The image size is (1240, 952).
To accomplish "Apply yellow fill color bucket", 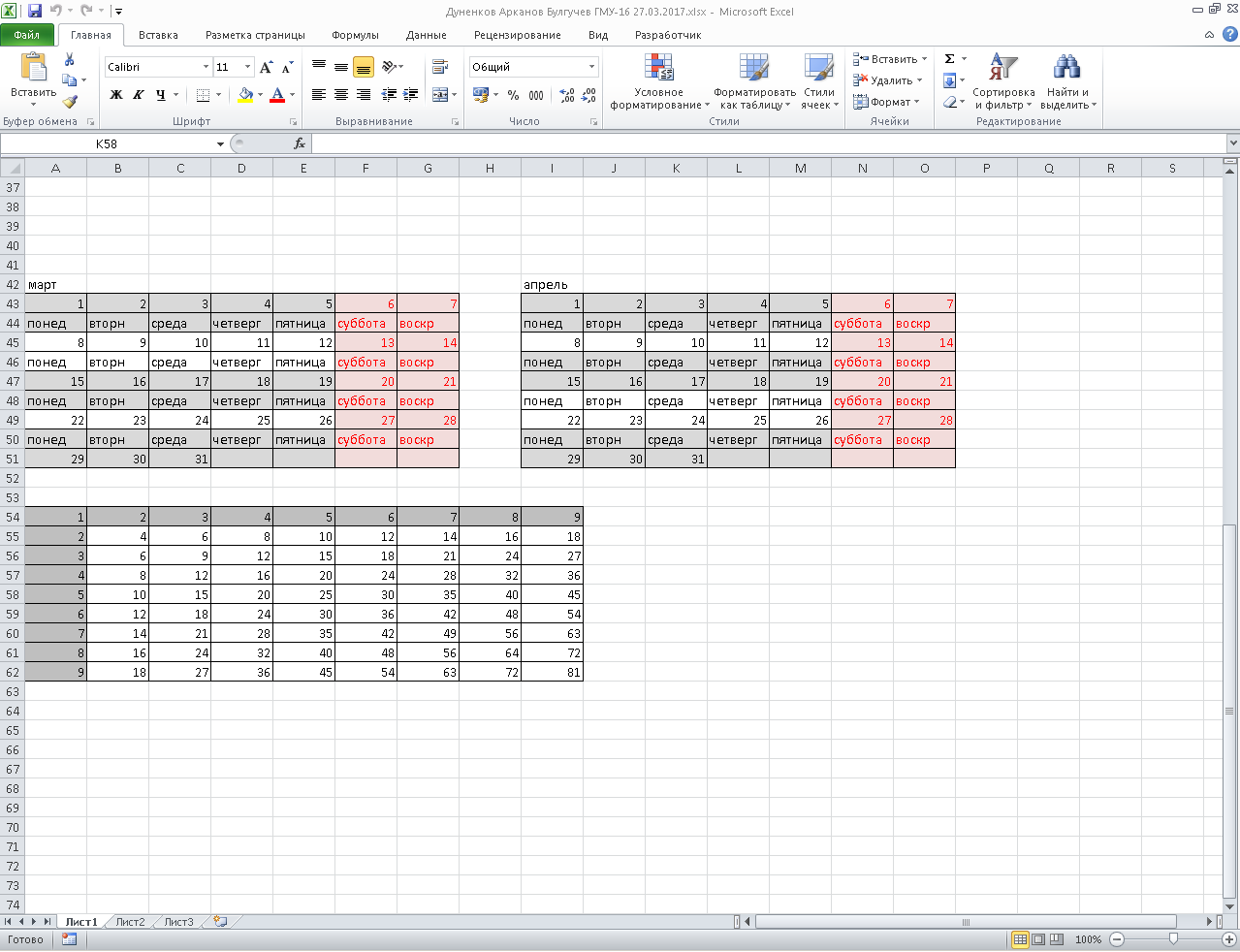I will (245, 95).
